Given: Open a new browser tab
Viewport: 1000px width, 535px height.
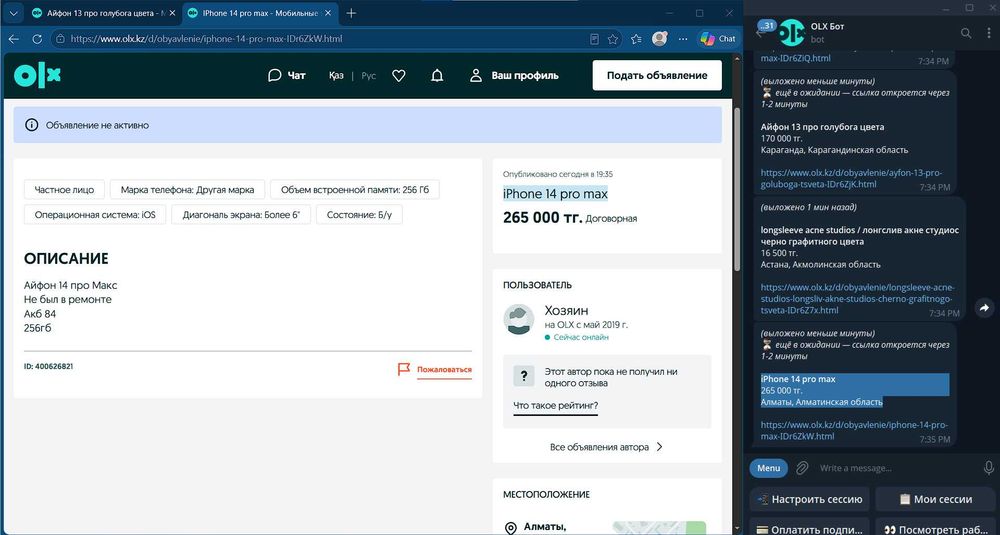Looking at the screenshot, I should click(x=351, y=13).
